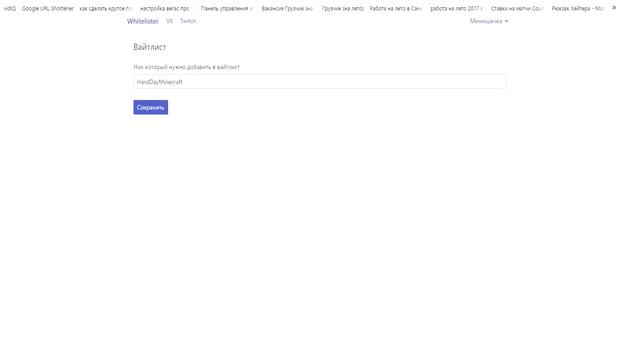Screen dimensions: 640x360
Task: Focus the whitelist nickname input field
Action: (320, 82)
